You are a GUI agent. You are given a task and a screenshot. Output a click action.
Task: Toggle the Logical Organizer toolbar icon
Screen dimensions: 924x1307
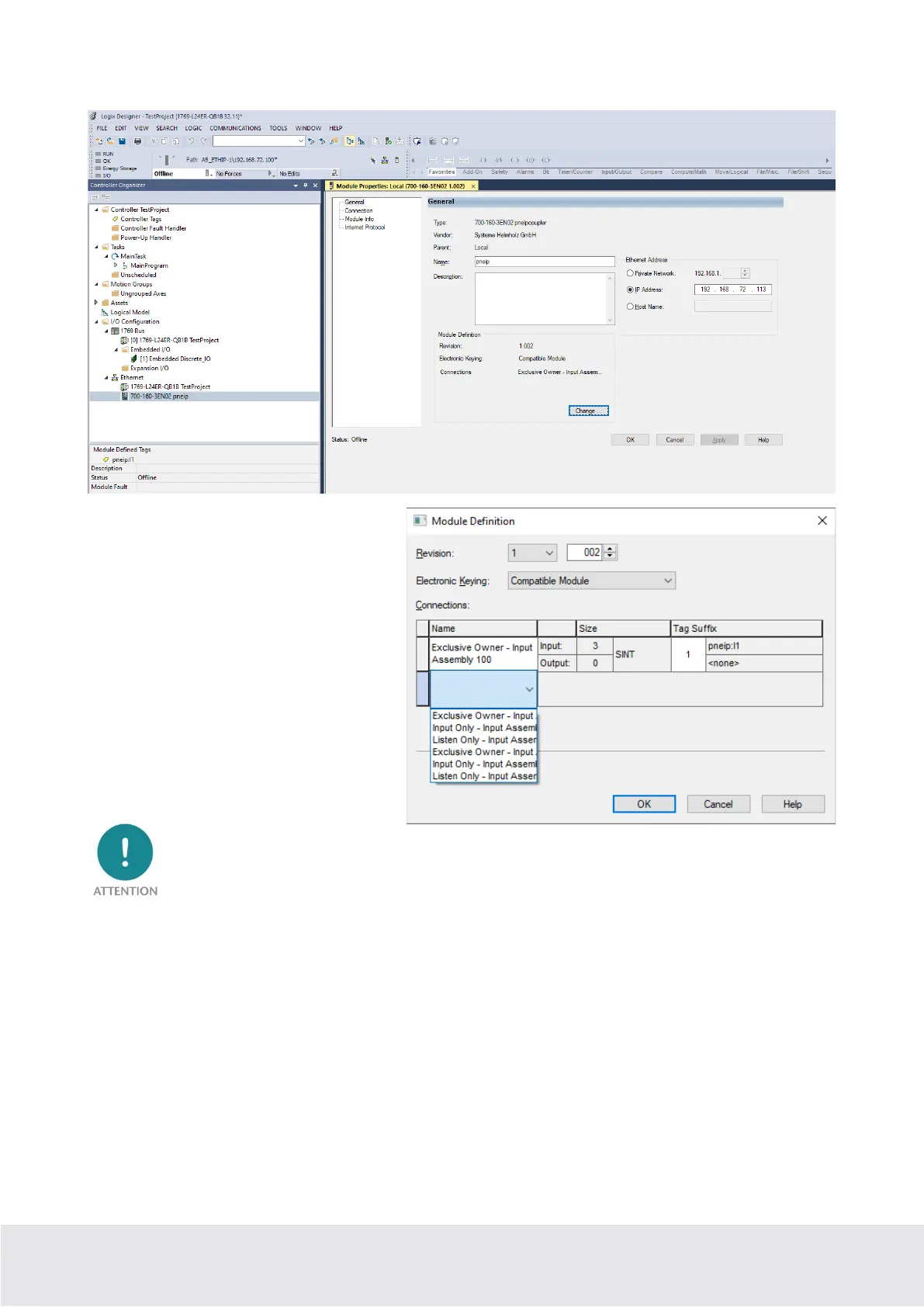tap(362, 141)
